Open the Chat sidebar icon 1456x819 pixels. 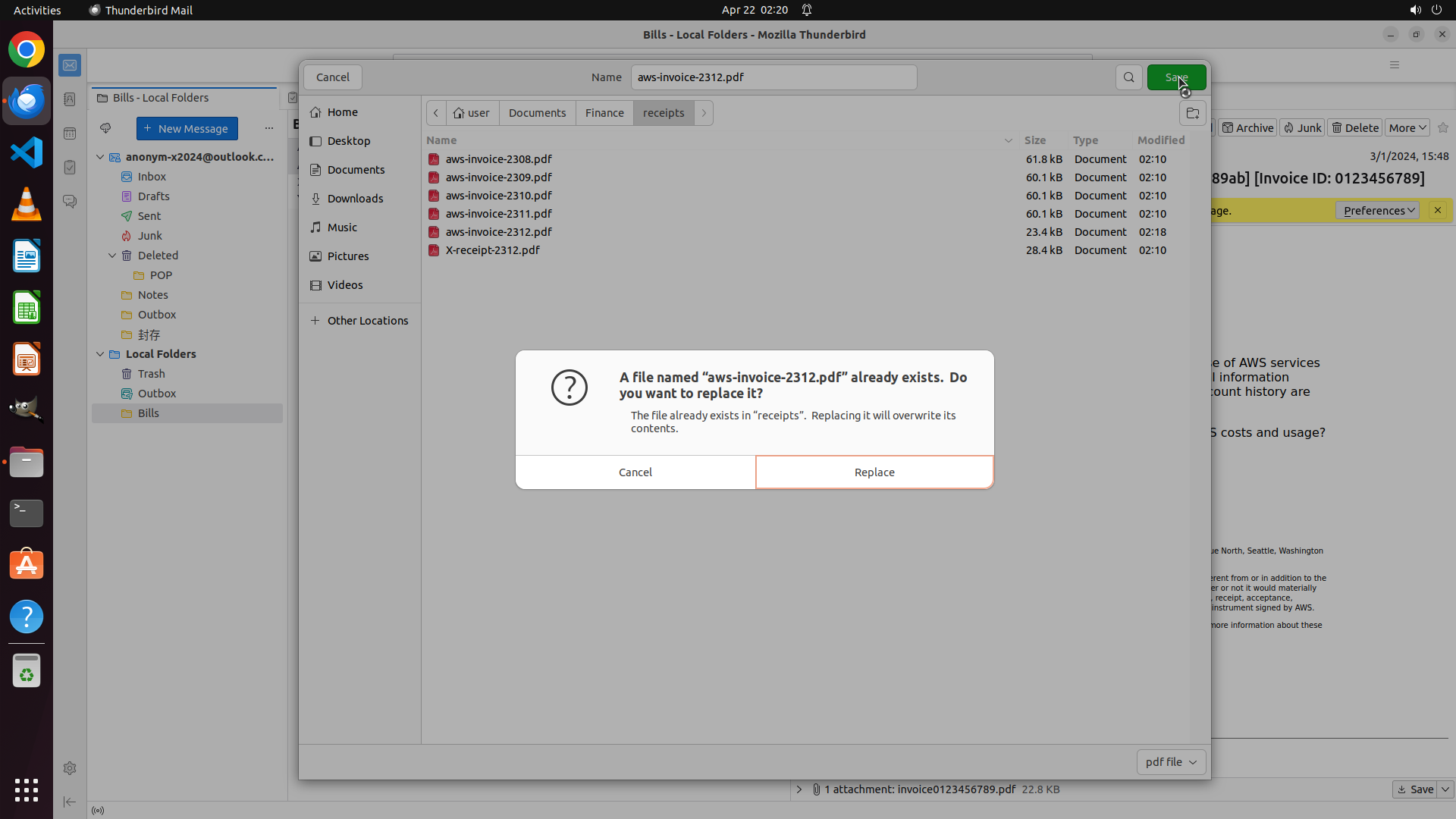coord(70,201)
